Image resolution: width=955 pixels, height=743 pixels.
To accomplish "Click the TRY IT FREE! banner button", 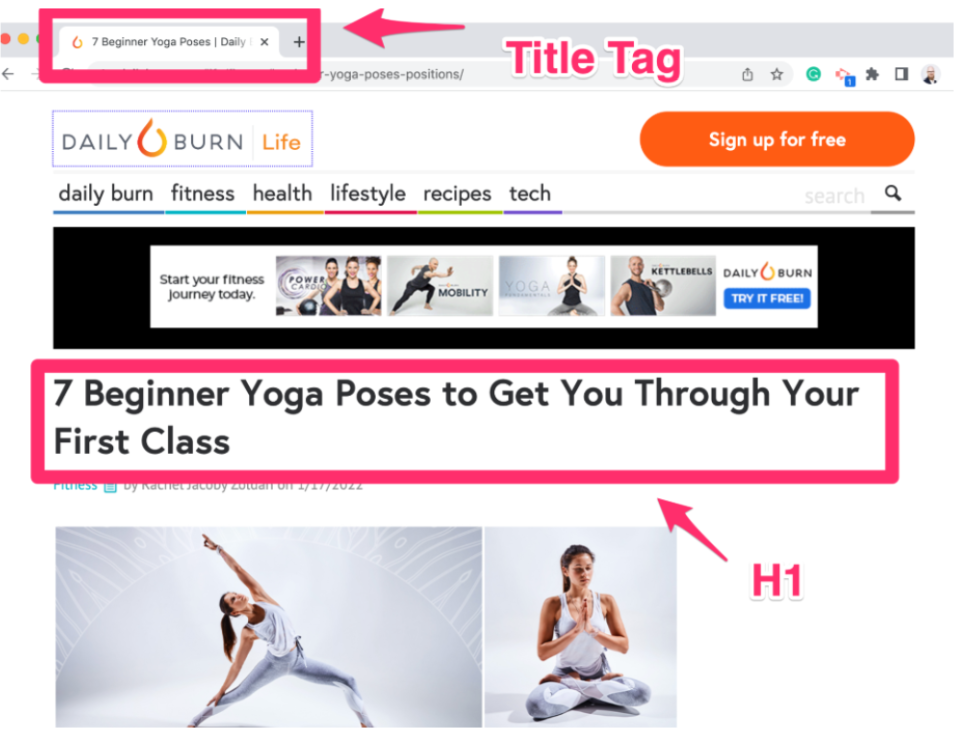I will (x=767, y=298).
